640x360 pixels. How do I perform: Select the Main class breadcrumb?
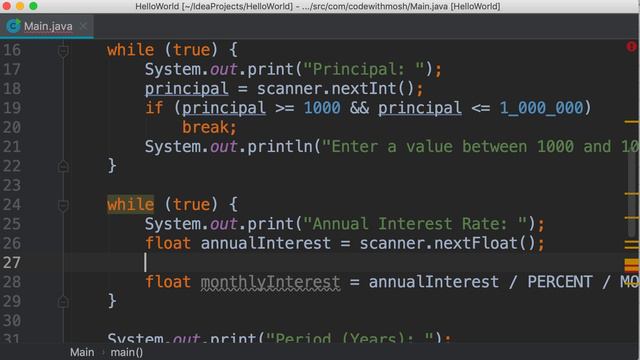pyautogui.click(x=82, y=352)
